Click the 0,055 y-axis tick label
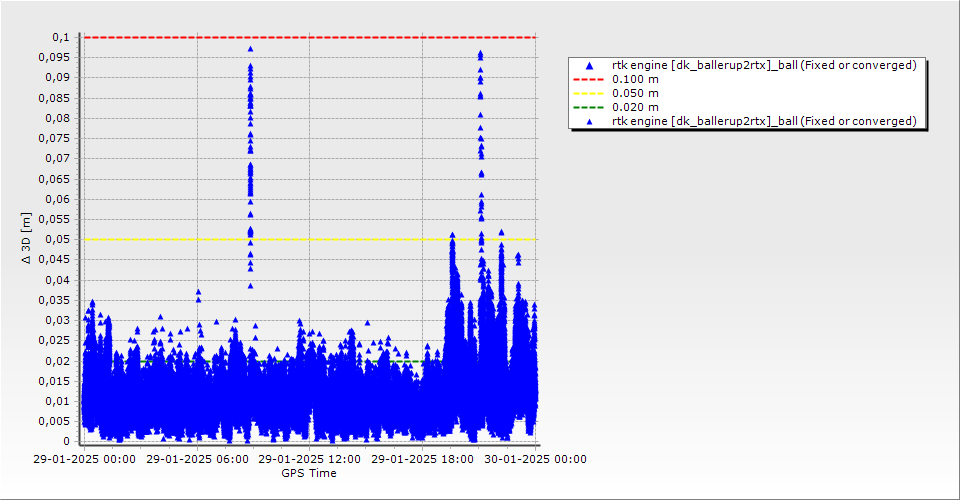This screenshot has width=960, height=500. 54,219
